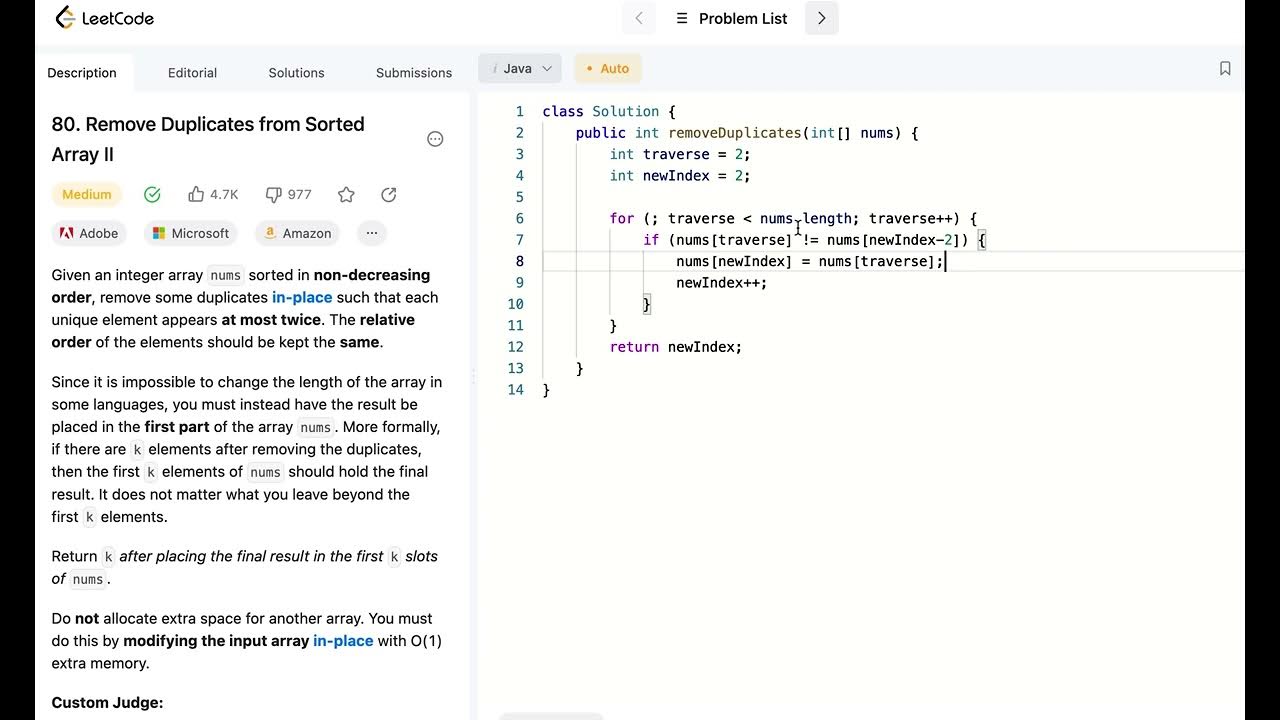Click the 4.7K likes count
Image resolution: width=1280 pixels, height=720 pixels.
coord(224,194)
